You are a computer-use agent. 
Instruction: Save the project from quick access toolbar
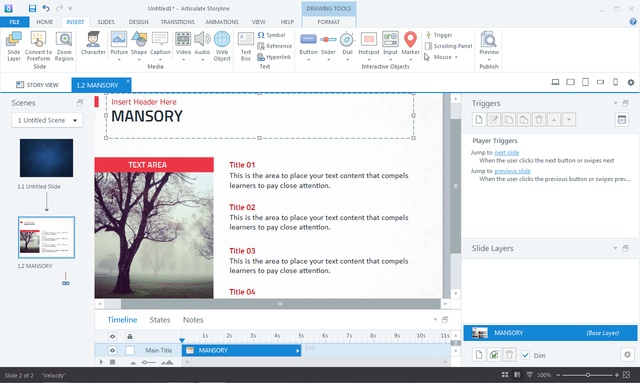click(32, 9)
